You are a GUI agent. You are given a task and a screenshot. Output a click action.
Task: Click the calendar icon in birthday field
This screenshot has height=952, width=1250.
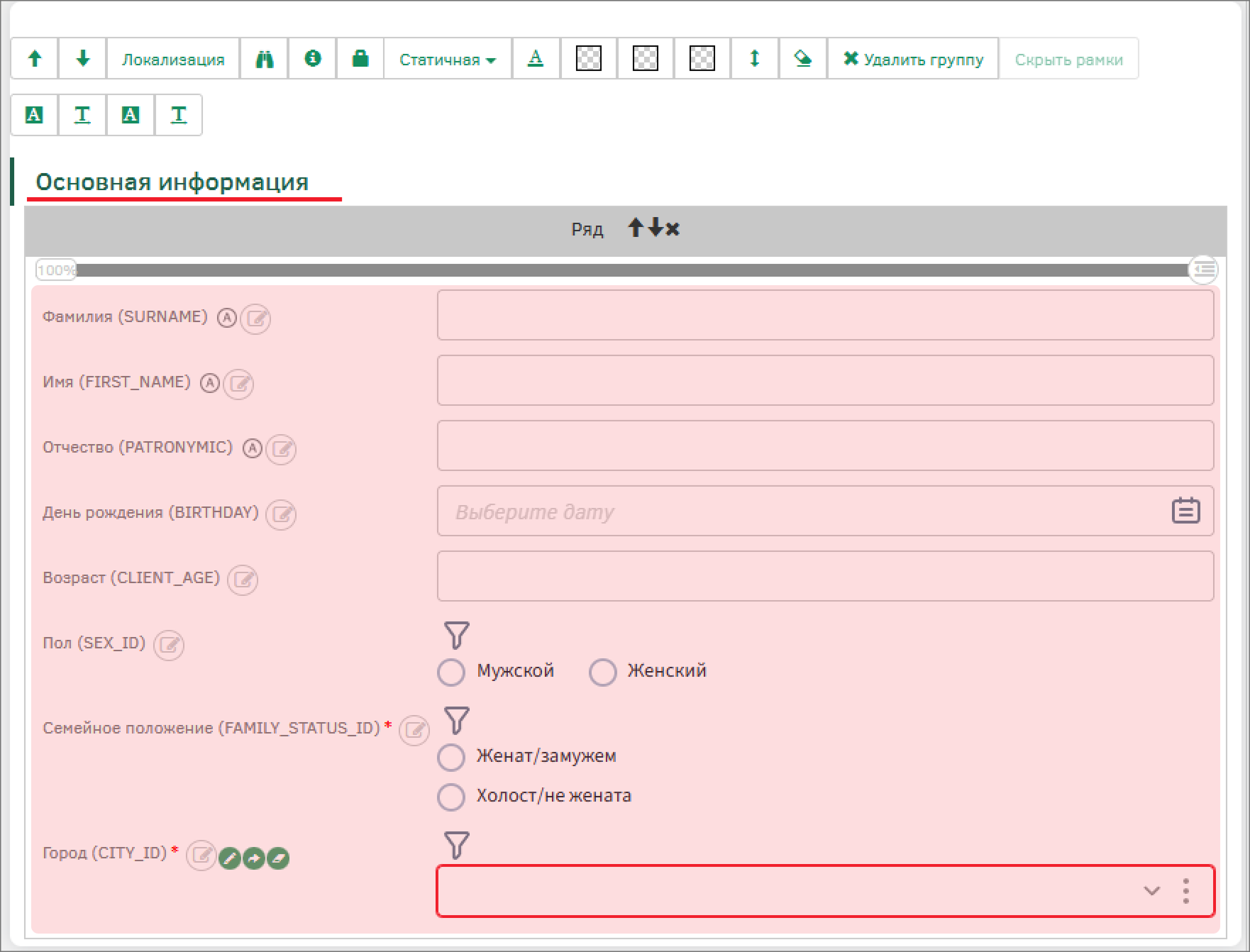coord(1185,511)
